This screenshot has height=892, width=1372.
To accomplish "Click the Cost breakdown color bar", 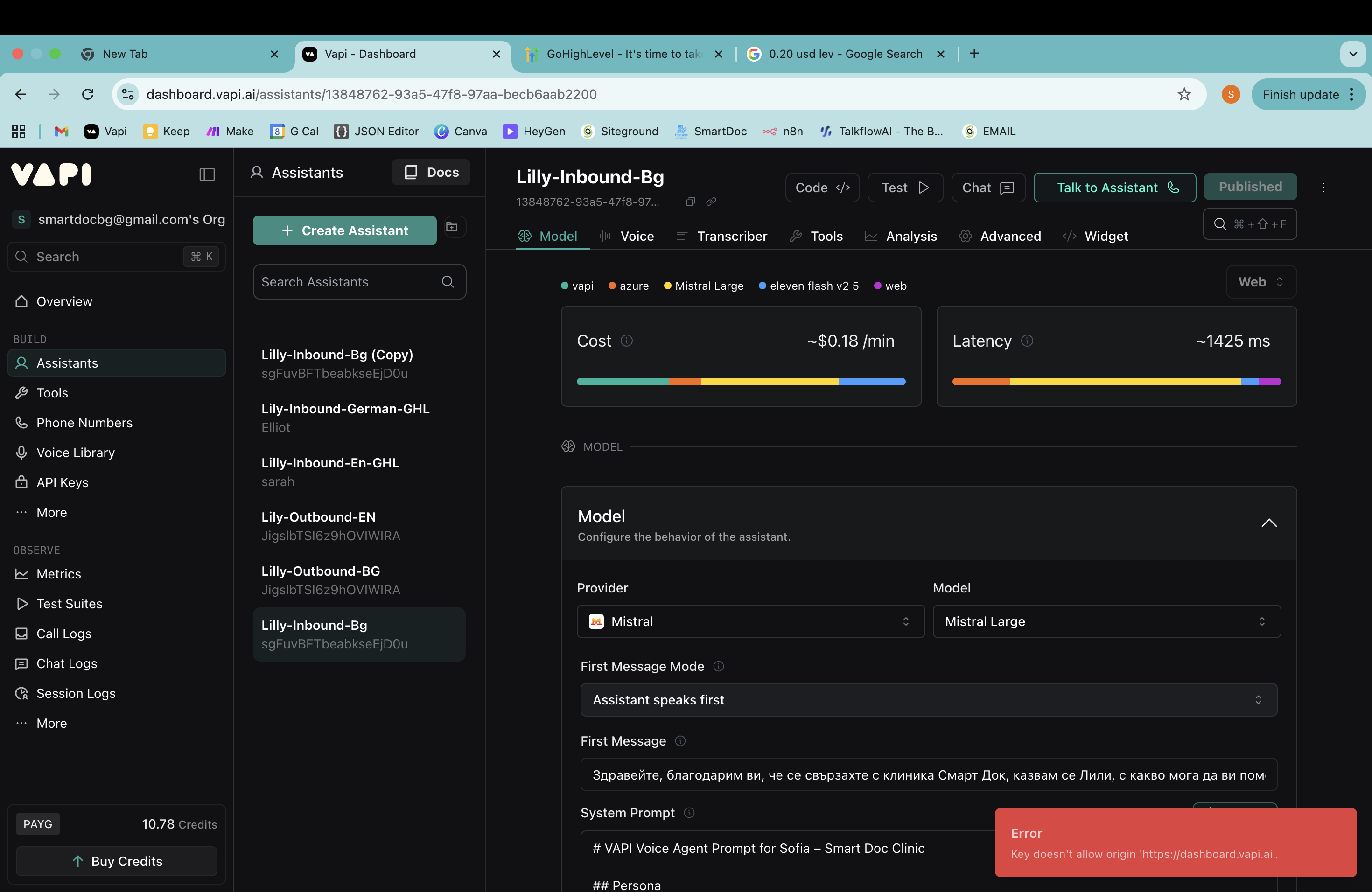I will (740, 382).
